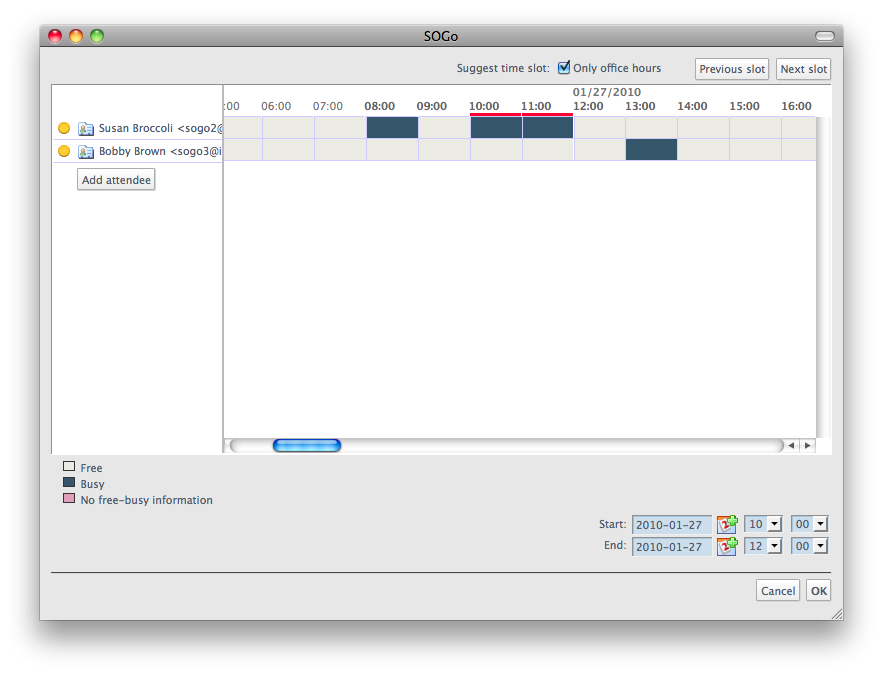
Task: Toggle the Only office hours checkbox
Action: click(x=564, y=68)
